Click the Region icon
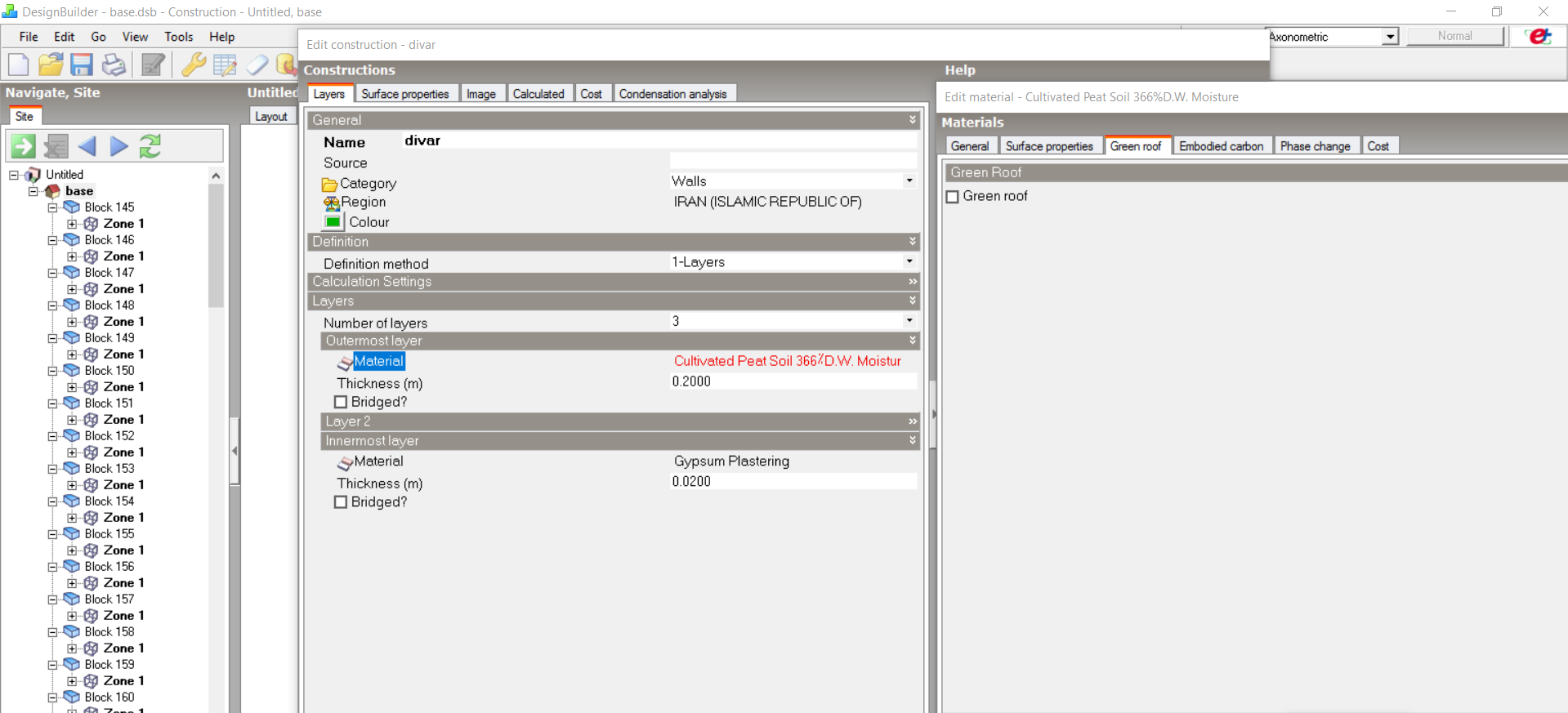Viewport: 1568px width, 713px height. pos(331,203)
